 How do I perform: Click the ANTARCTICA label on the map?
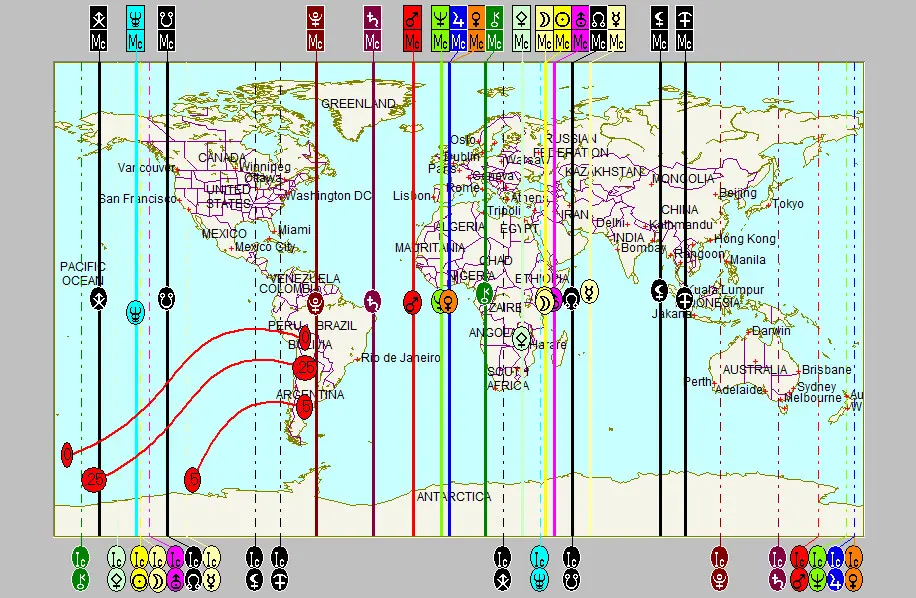[453, 497]
